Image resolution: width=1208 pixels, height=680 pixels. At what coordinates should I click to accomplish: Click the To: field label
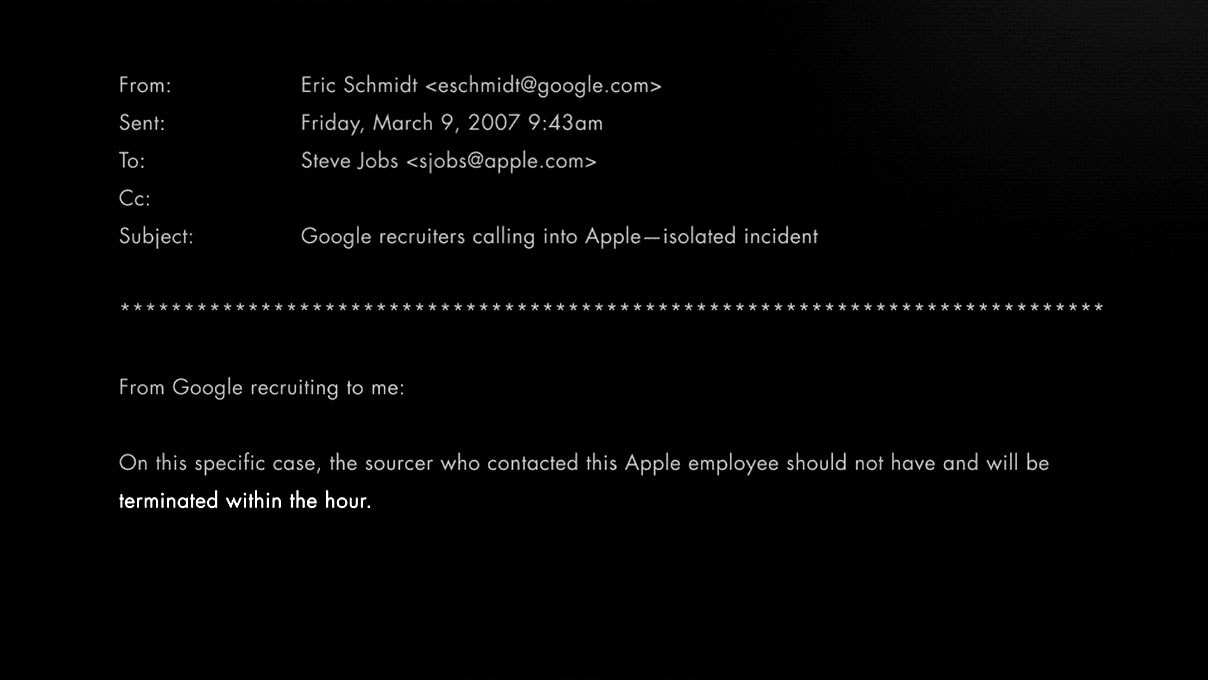click(x=132, y=161)
